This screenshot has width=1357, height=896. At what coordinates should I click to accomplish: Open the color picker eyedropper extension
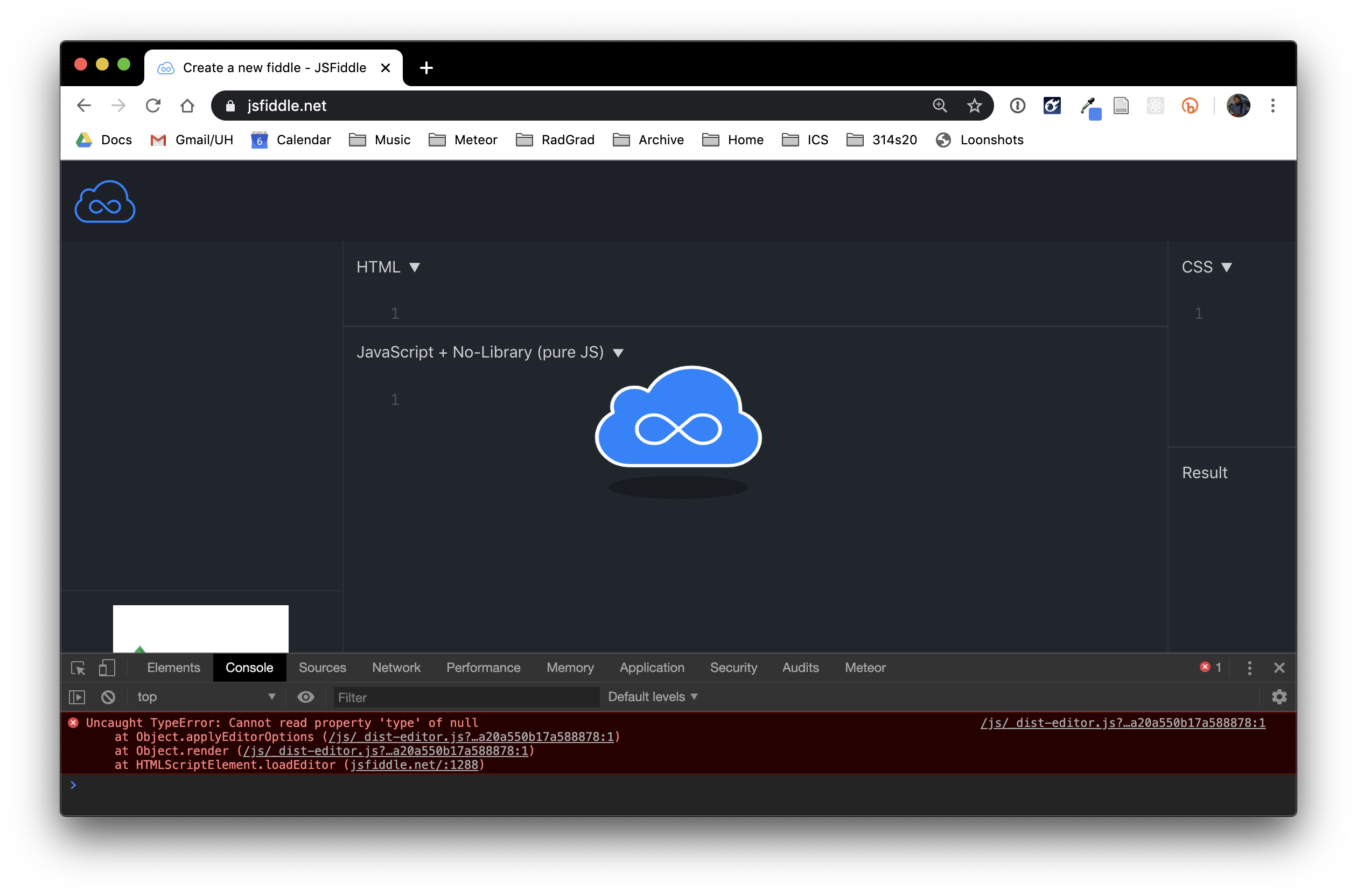[x=1090, y=108]
